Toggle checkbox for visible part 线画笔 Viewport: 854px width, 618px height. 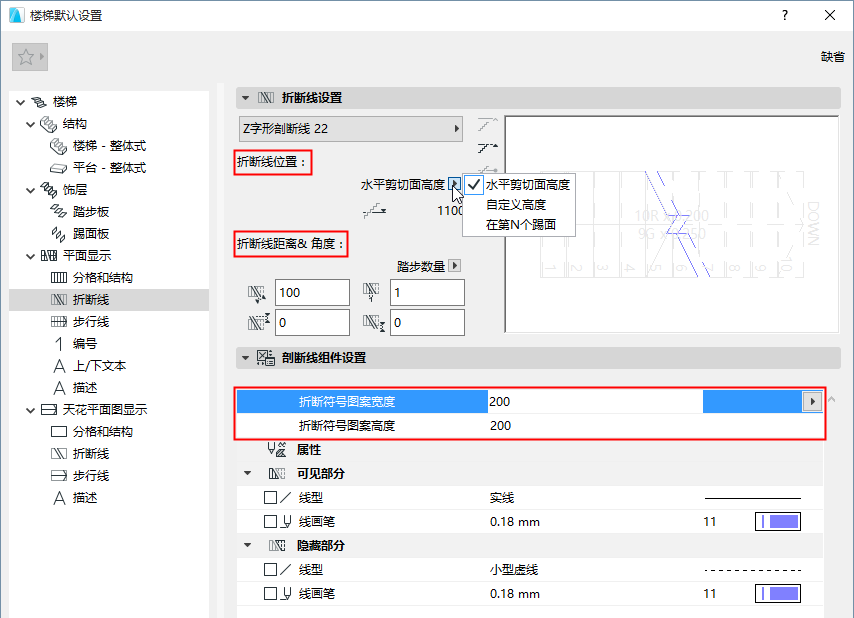pos(270,522)
